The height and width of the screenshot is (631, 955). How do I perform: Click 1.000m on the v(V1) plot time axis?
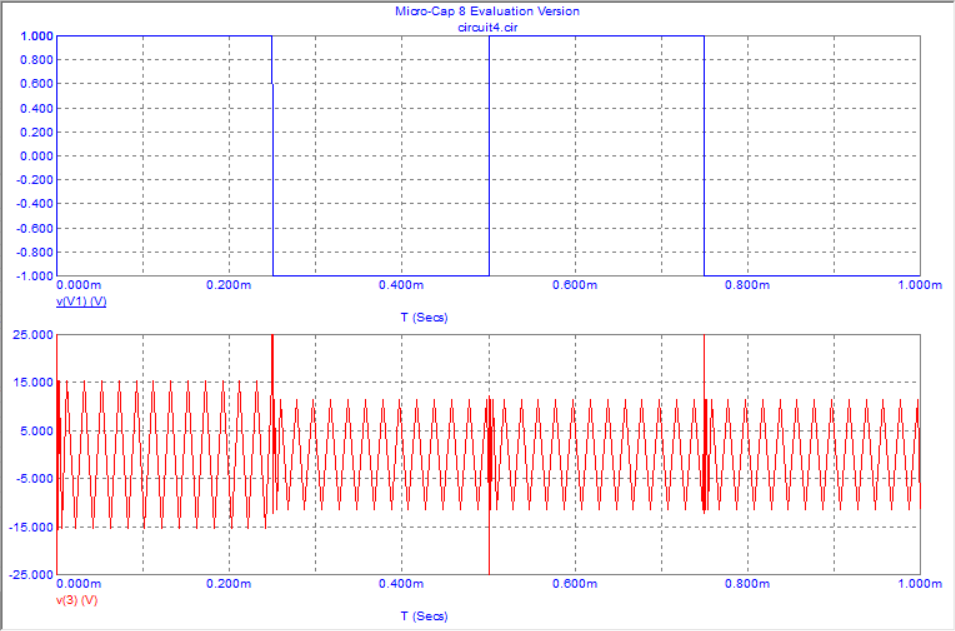(x=920, y=285)
